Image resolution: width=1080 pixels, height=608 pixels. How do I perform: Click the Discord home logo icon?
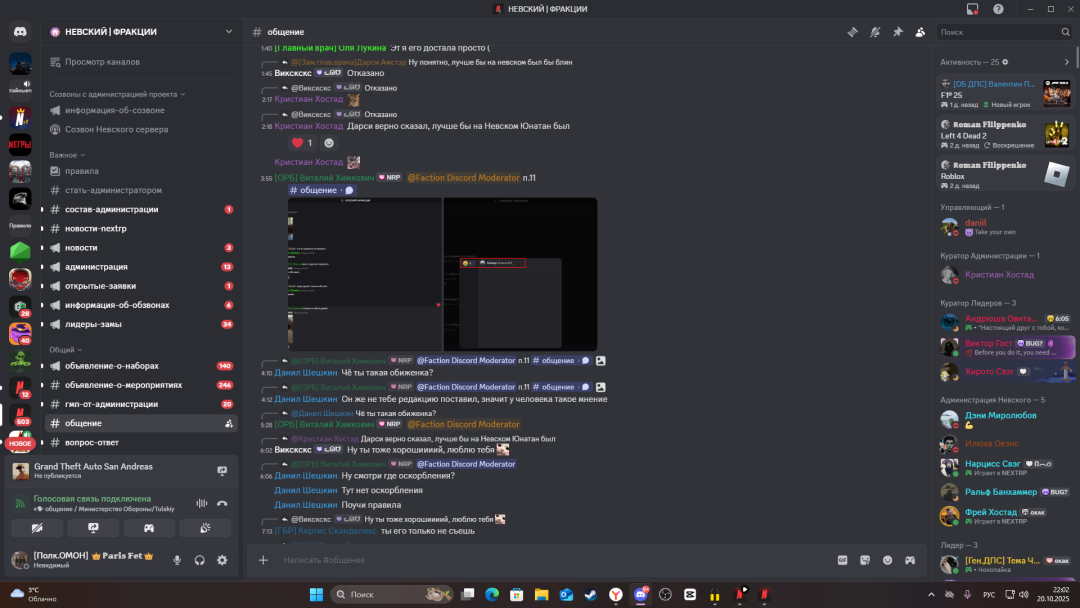pyautogui.click(x=20, y=32)
